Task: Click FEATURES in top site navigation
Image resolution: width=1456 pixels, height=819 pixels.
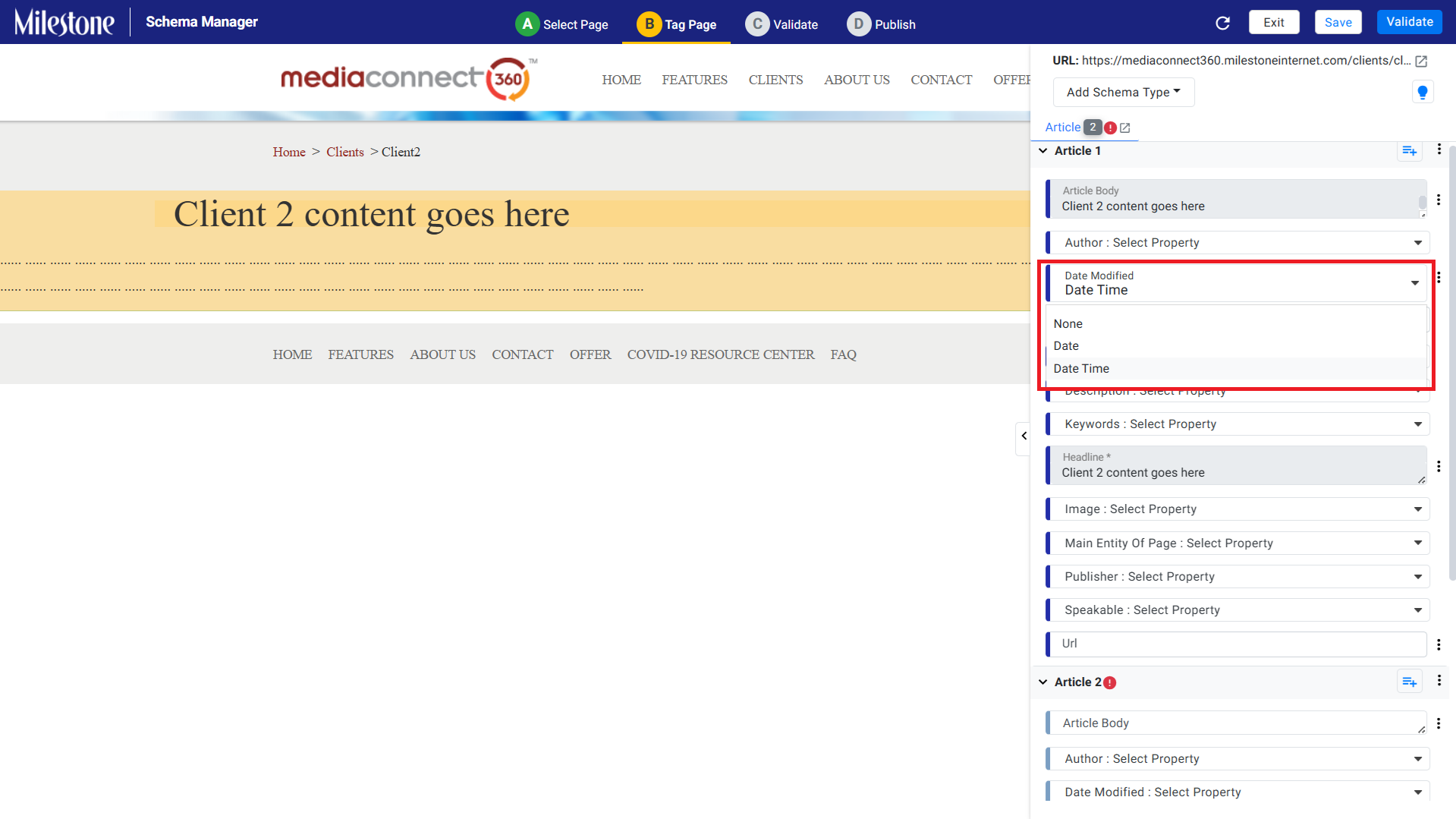Action: coord(694,80)
